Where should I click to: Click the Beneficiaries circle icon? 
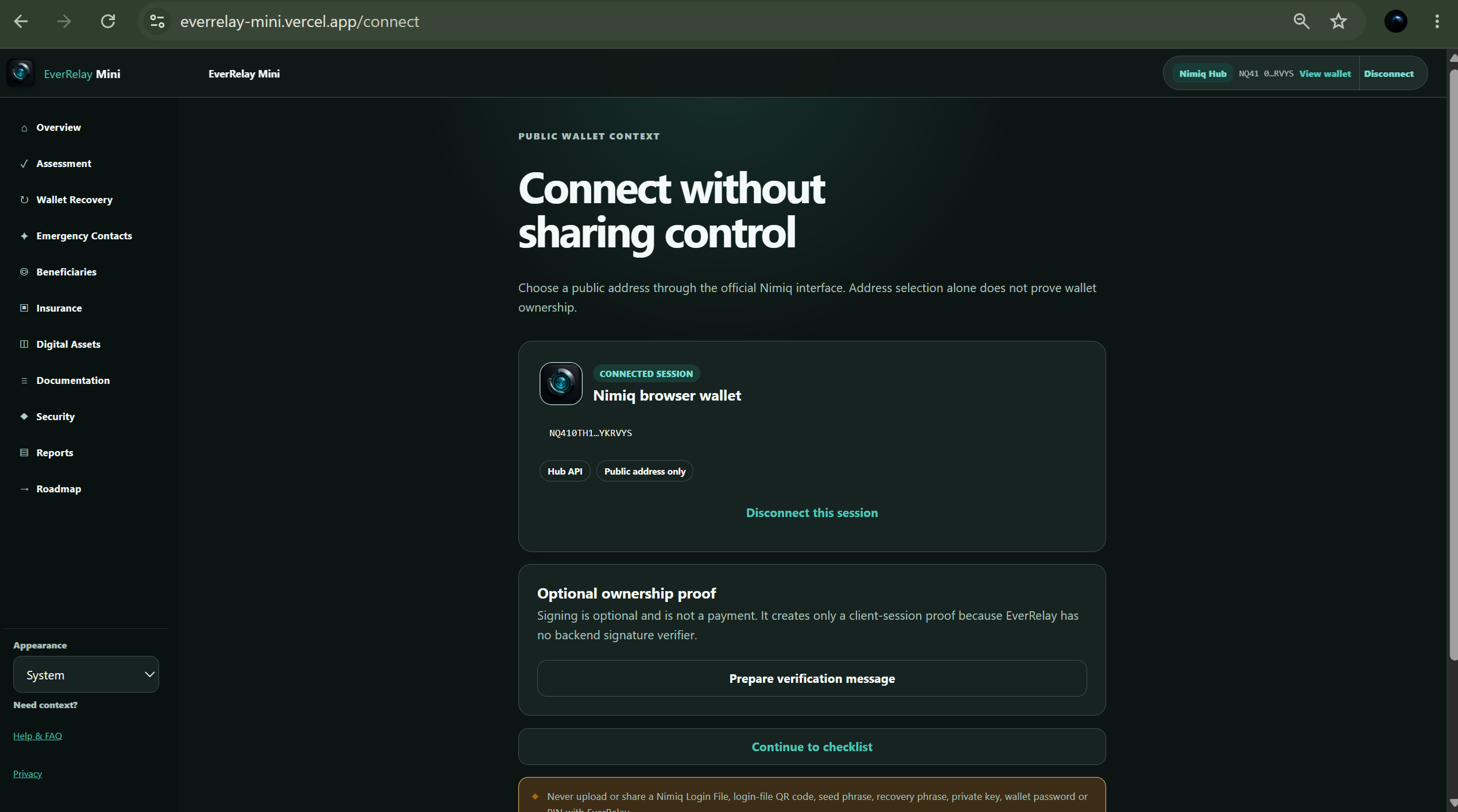point(24,272)
